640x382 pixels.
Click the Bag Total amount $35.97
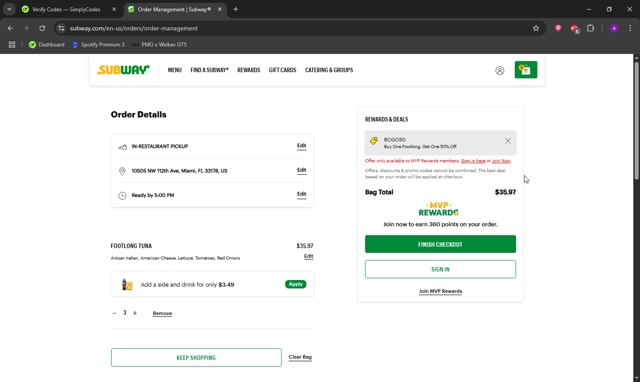tap(505, 192)
